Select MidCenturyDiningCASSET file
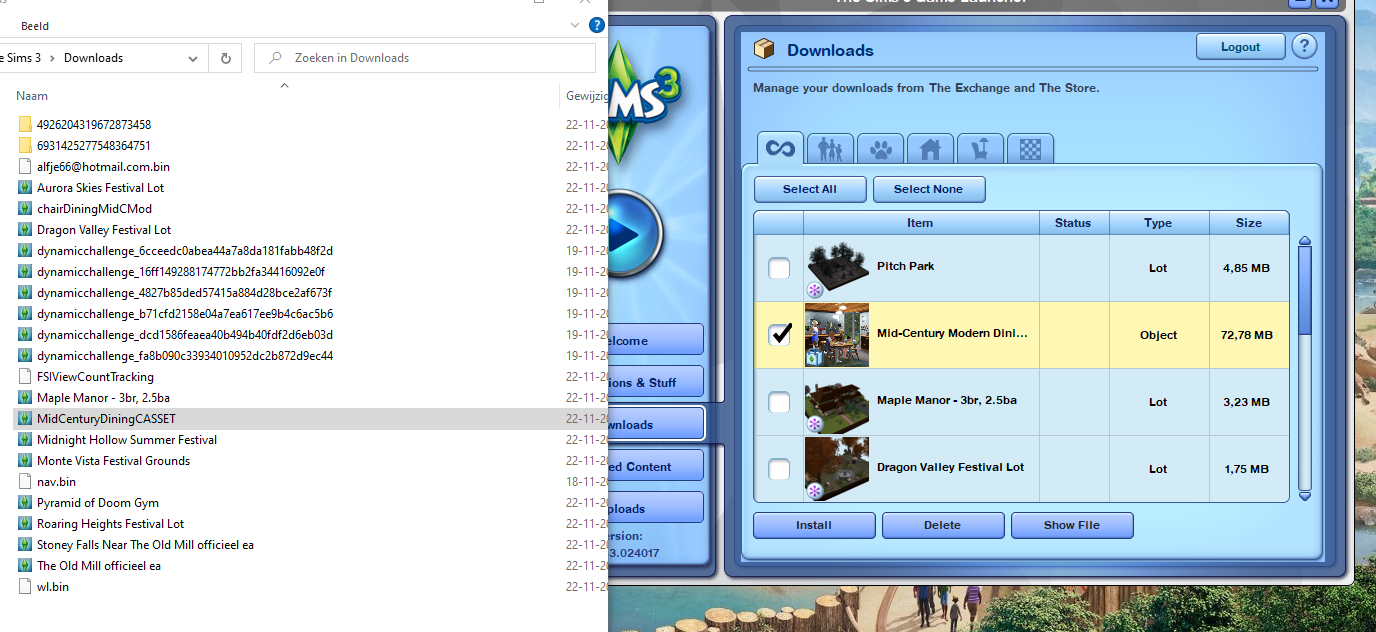This screenshot has height=632, width=1376. 106,419
